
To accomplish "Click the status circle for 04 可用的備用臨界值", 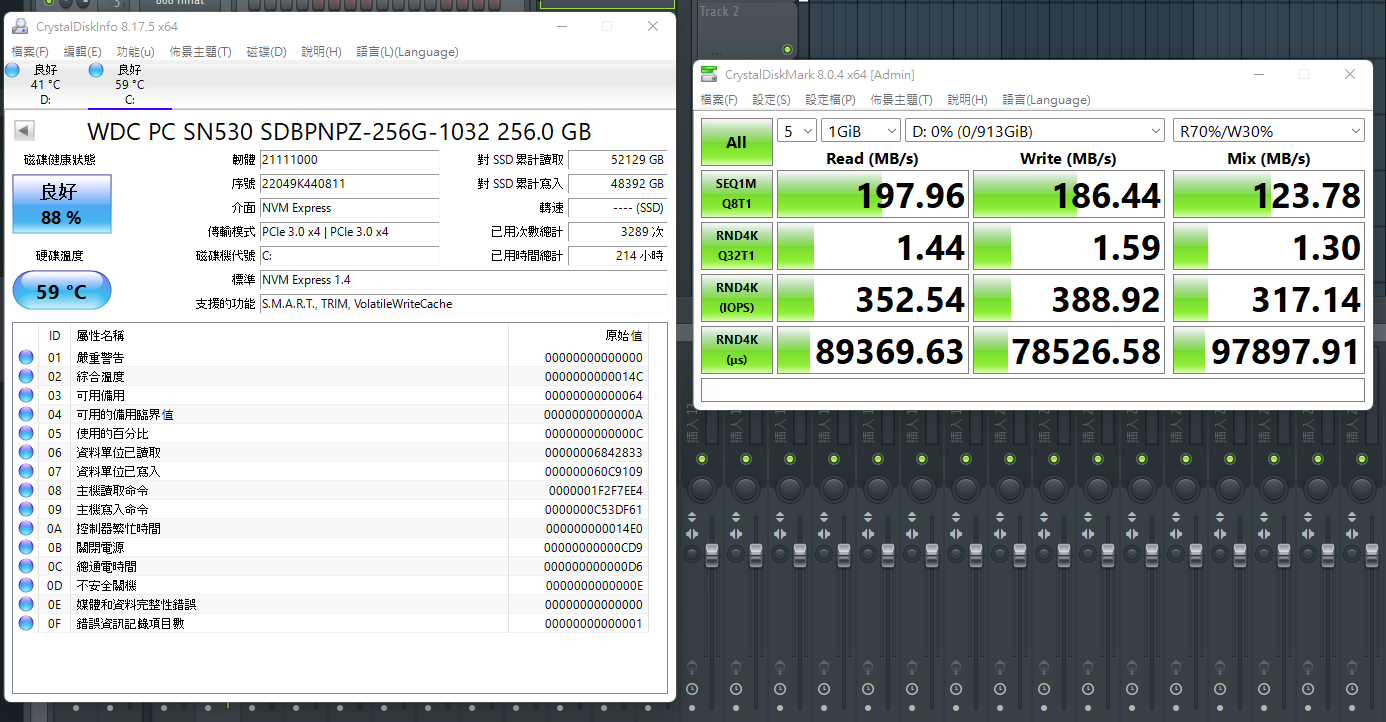I will [x=26, y=414].
